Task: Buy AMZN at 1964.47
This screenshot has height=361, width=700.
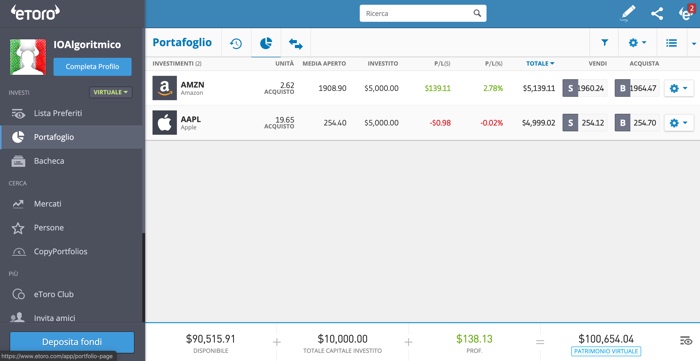Action: 637,88
